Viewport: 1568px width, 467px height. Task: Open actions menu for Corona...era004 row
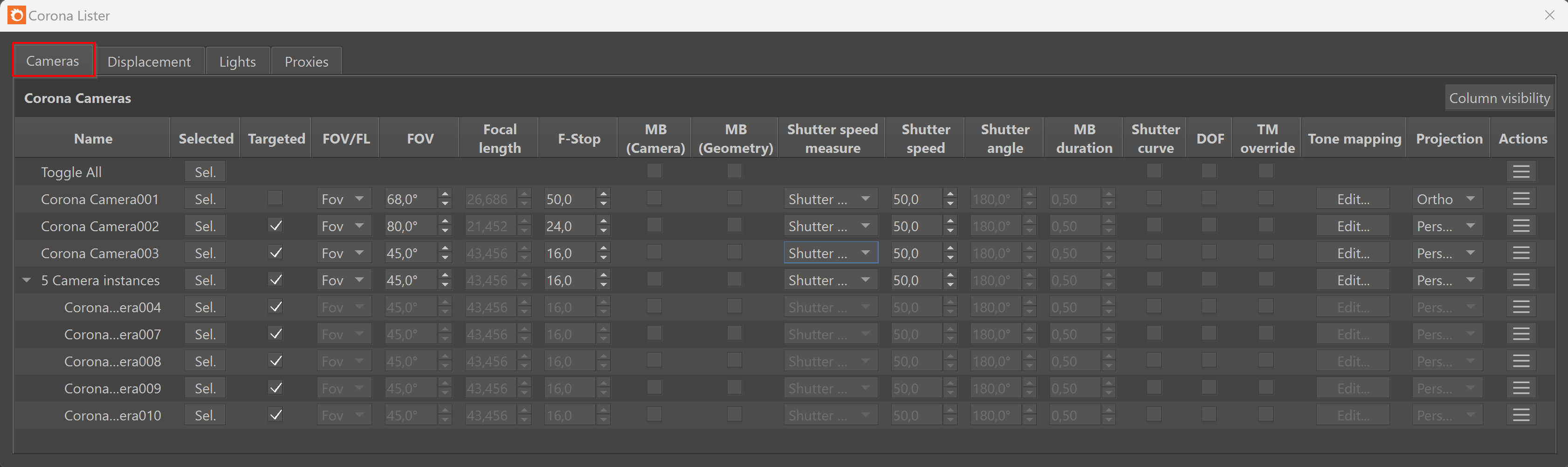tap(1520, 307)
